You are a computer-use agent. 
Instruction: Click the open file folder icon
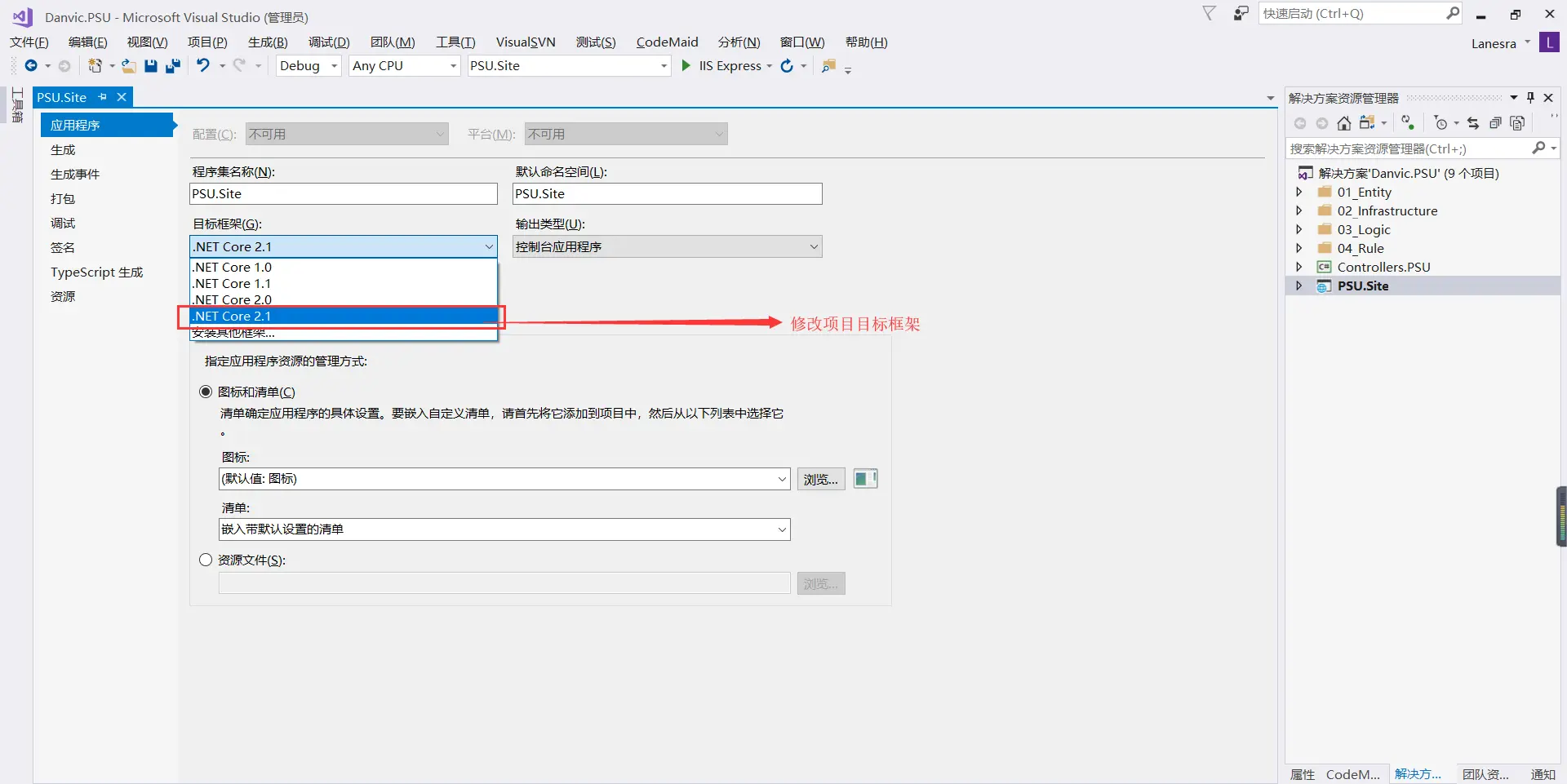(129, 66)
